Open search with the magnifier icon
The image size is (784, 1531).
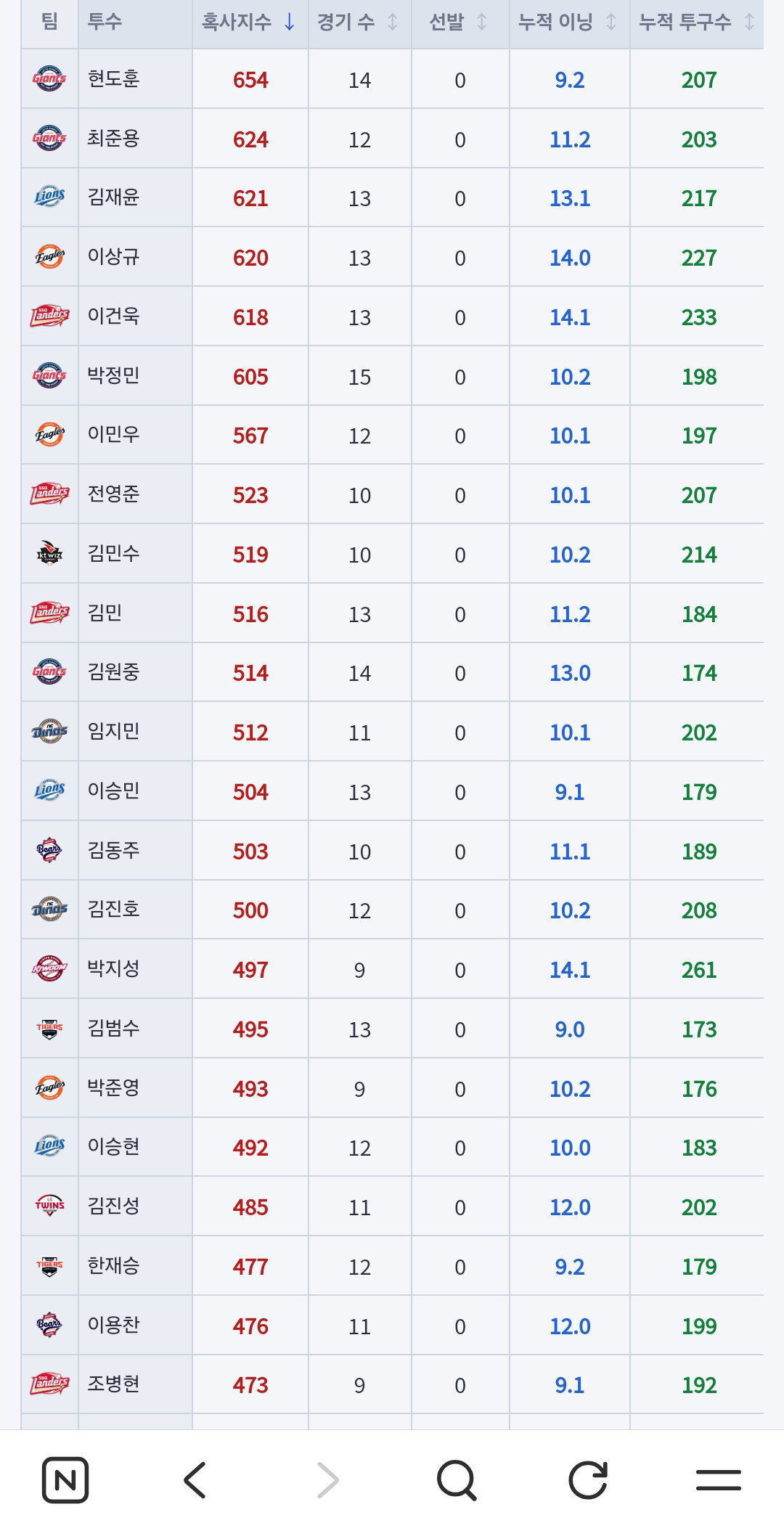point(457,1480)
